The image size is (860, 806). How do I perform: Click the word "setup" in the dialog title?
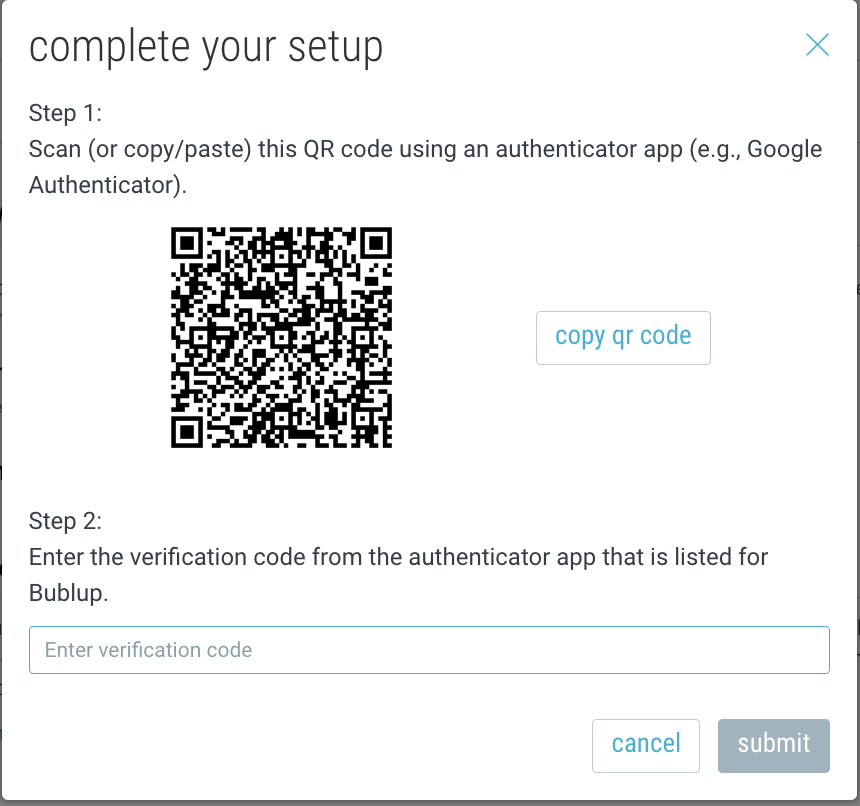click(336, 48)
